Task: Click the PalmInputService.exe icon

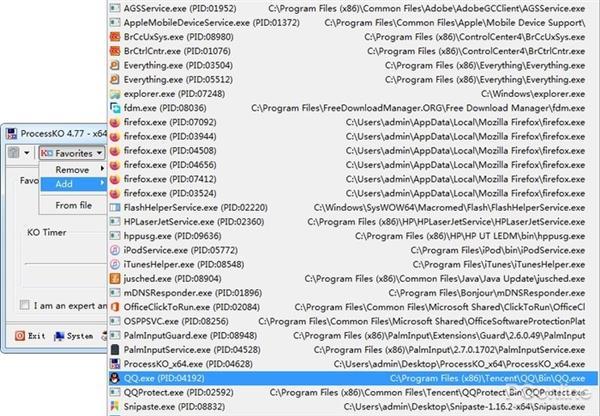Action: tap(115, 350)
